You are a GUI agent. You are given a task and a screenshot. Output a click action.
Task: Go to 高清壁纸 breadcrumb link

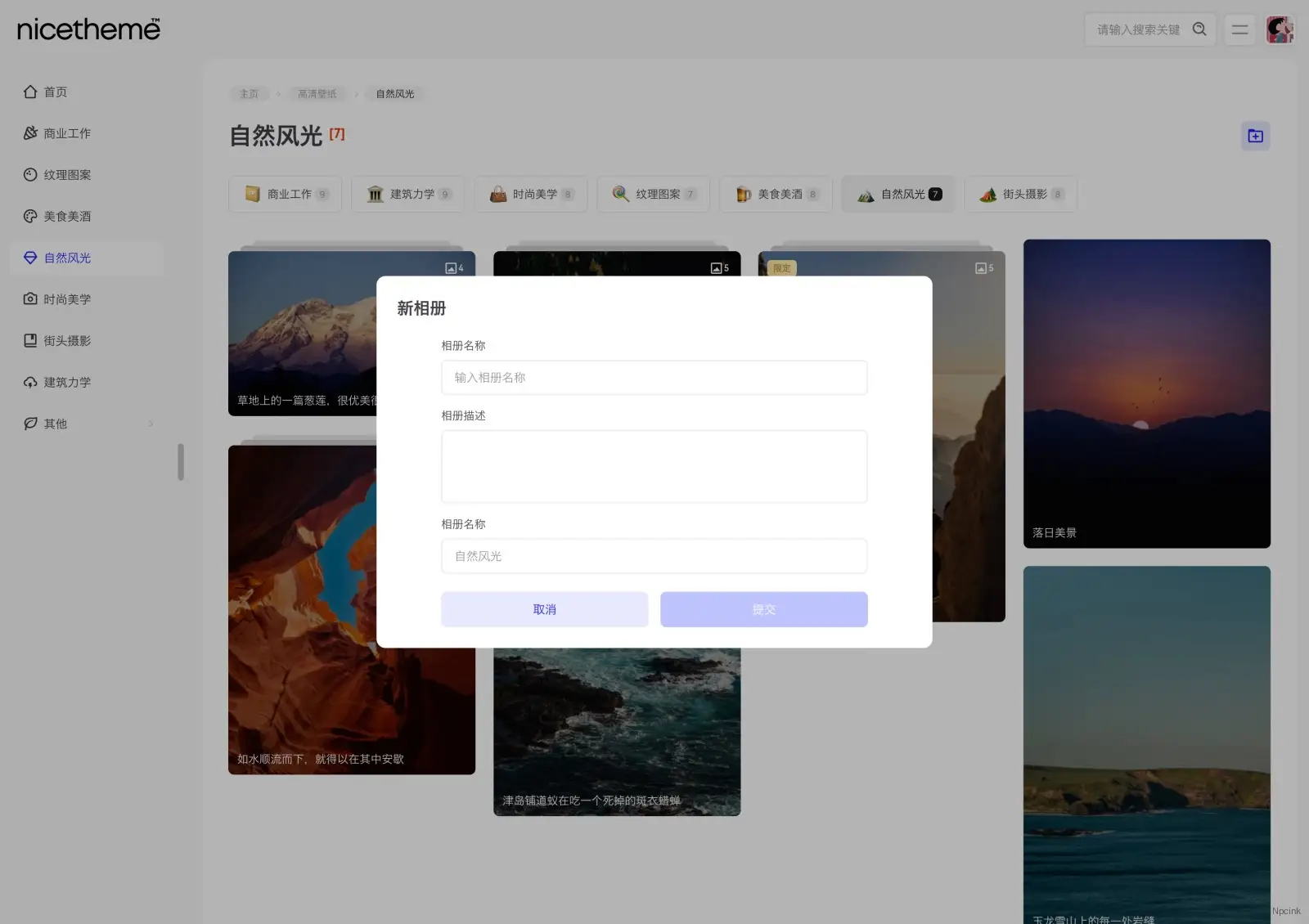tap(317, 94)
